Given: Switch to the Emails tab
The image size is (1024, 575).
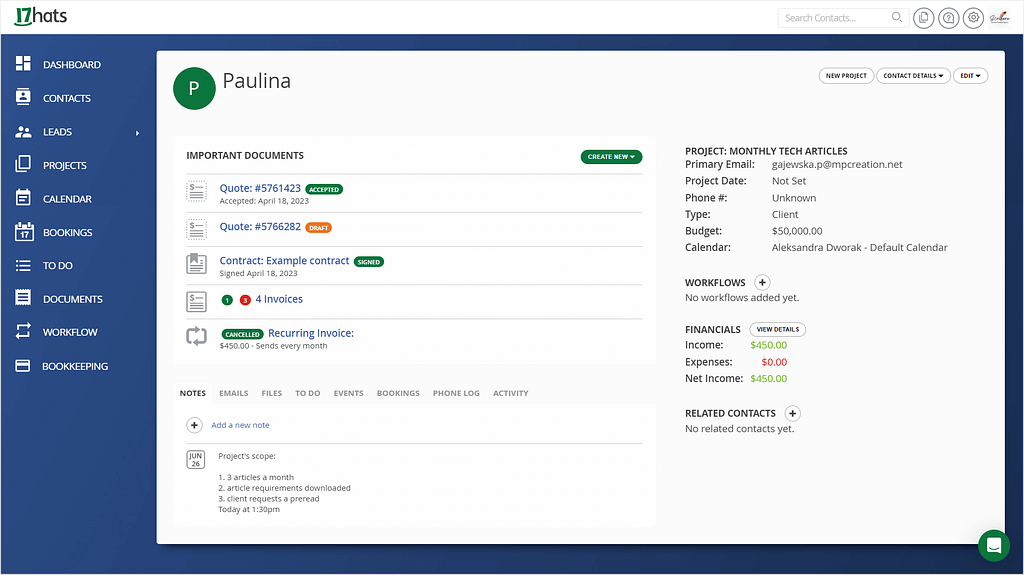Looking at the screenshot, I should point(234,393).
